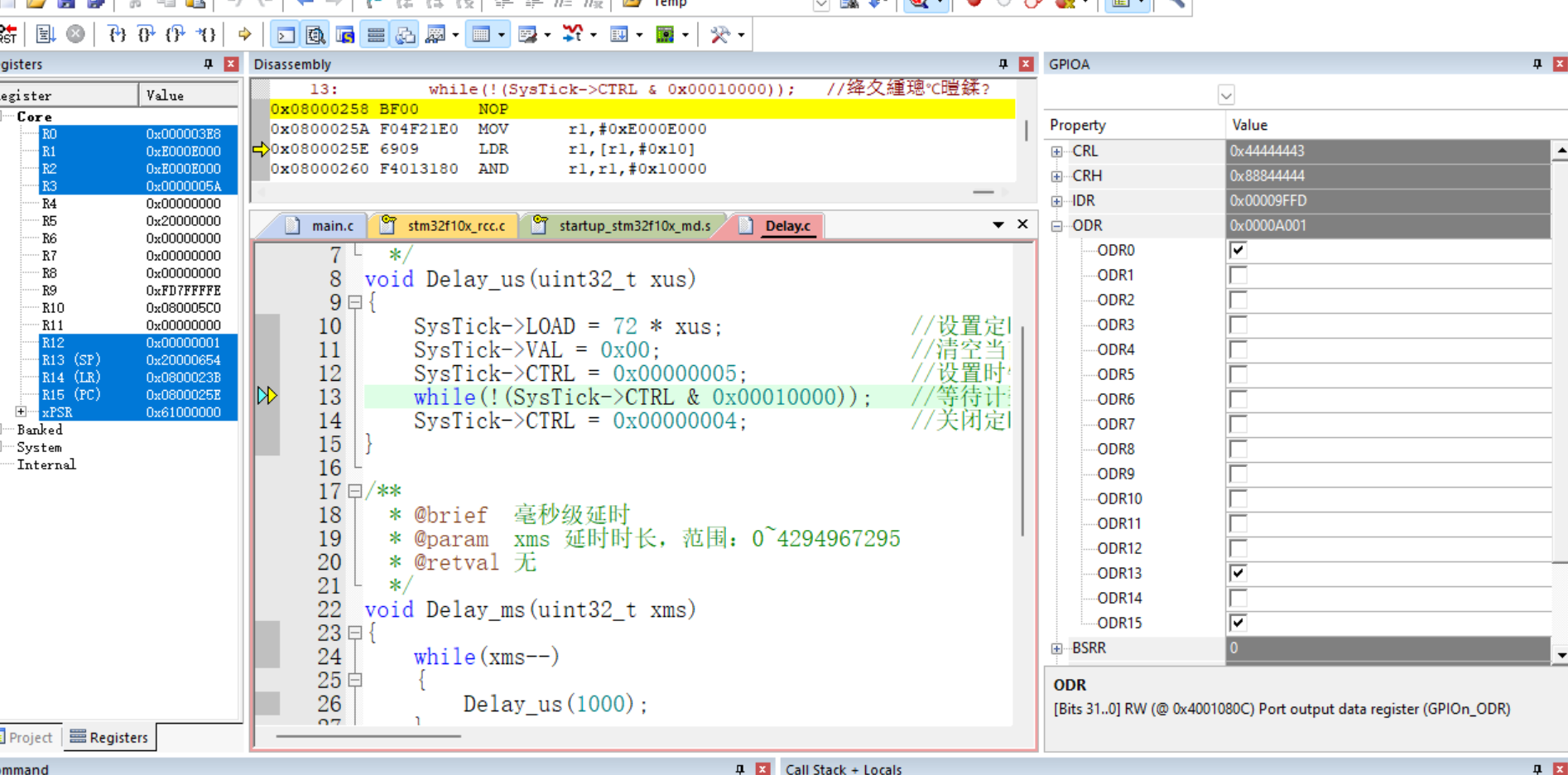
Task: Collapse the comment block fold at line 17
Action: pyautogui.click(x=355, y=491)
